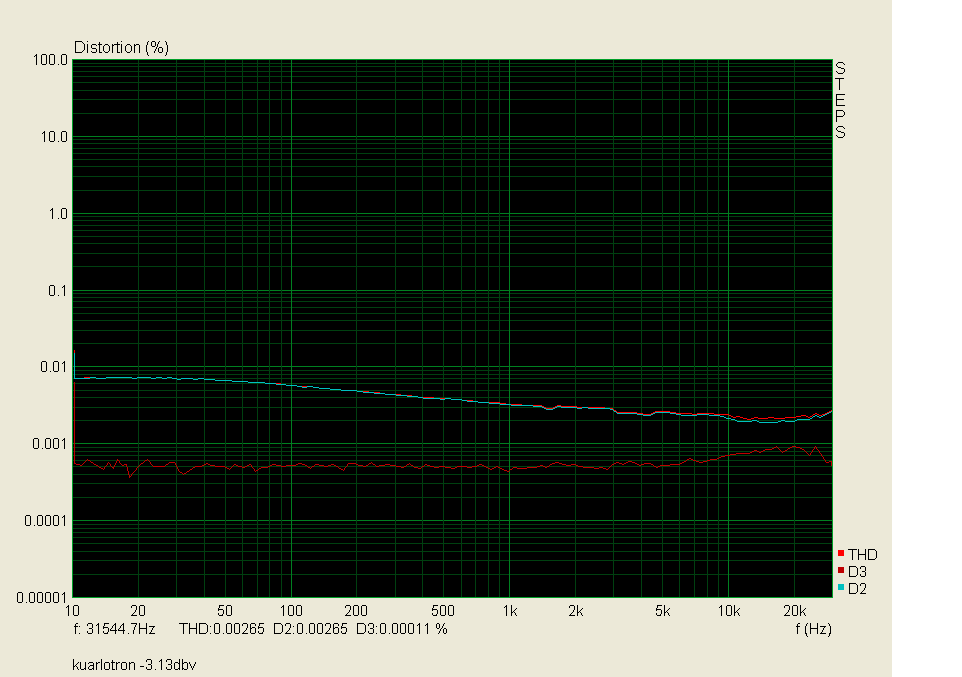
Task: Click the 0.0001 y-axis tick label
Action: tap(46, 521)
